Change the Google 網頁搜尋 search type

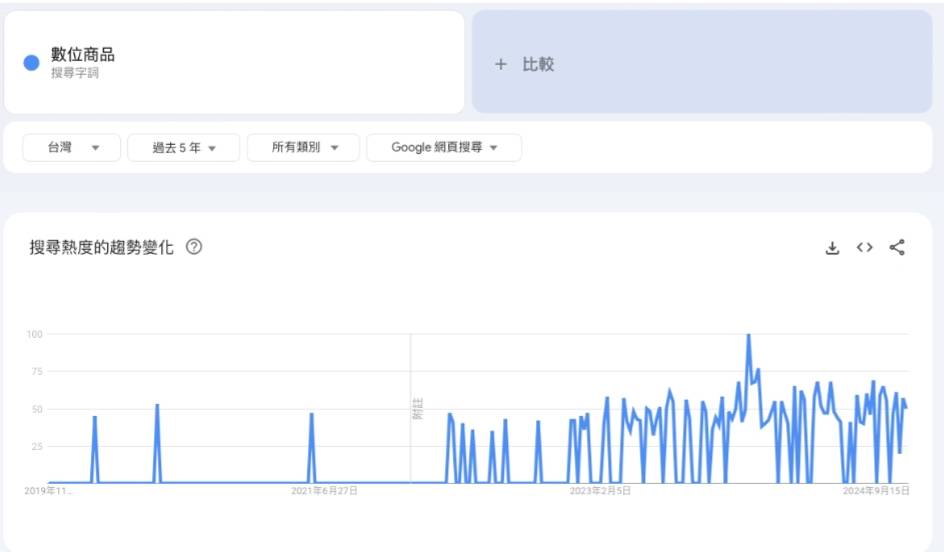point(443,148)
